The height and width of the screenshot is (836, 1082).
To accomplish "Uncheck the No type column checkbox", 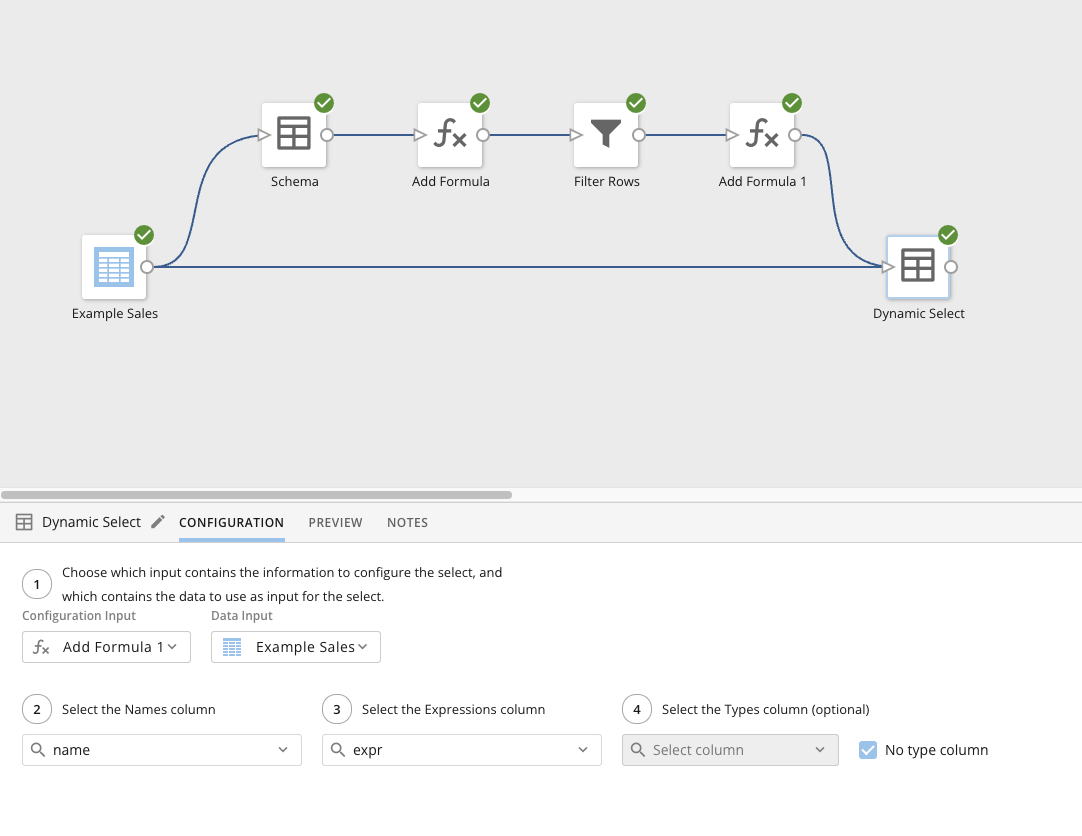I will [868, 750].
